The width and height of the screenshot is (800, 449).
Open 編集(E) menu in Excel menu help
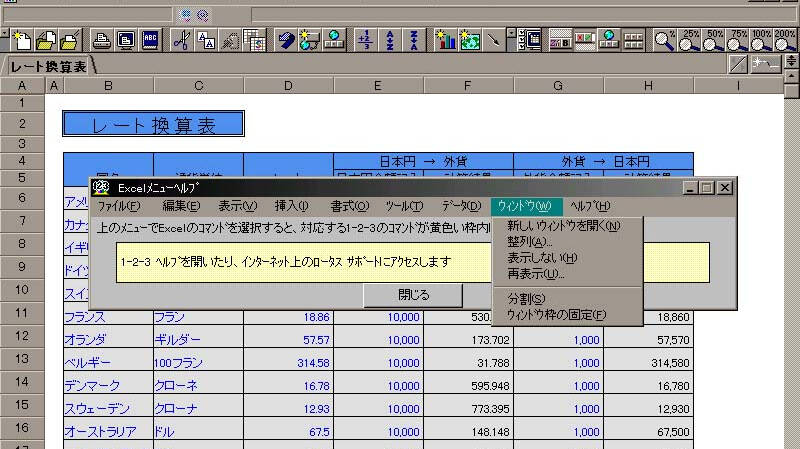tap(181, 206)
